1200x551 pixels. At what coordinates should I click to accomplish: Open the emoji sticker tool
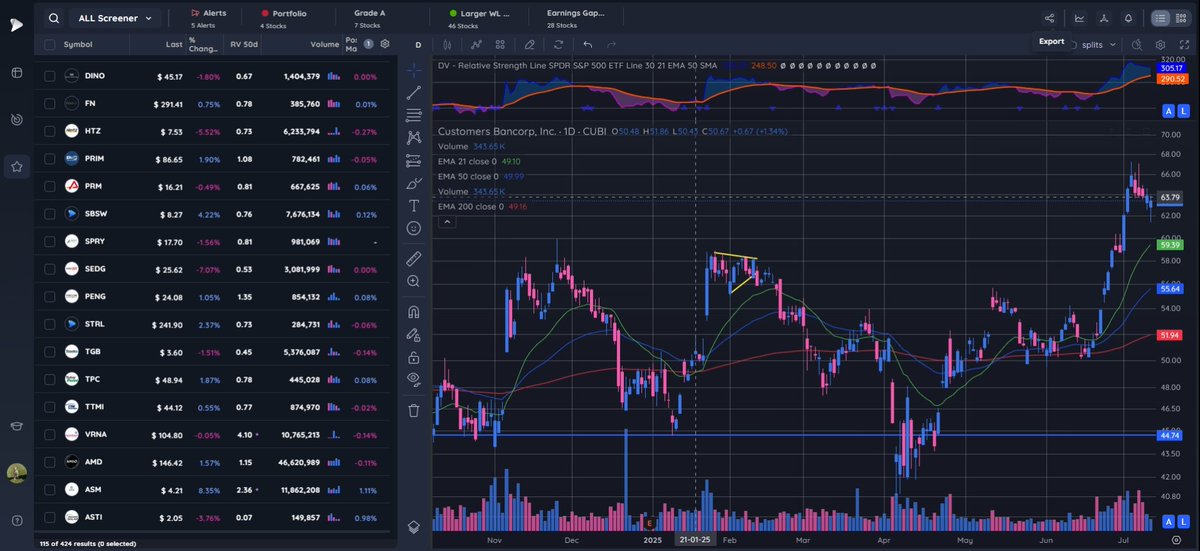coord(414,228)
